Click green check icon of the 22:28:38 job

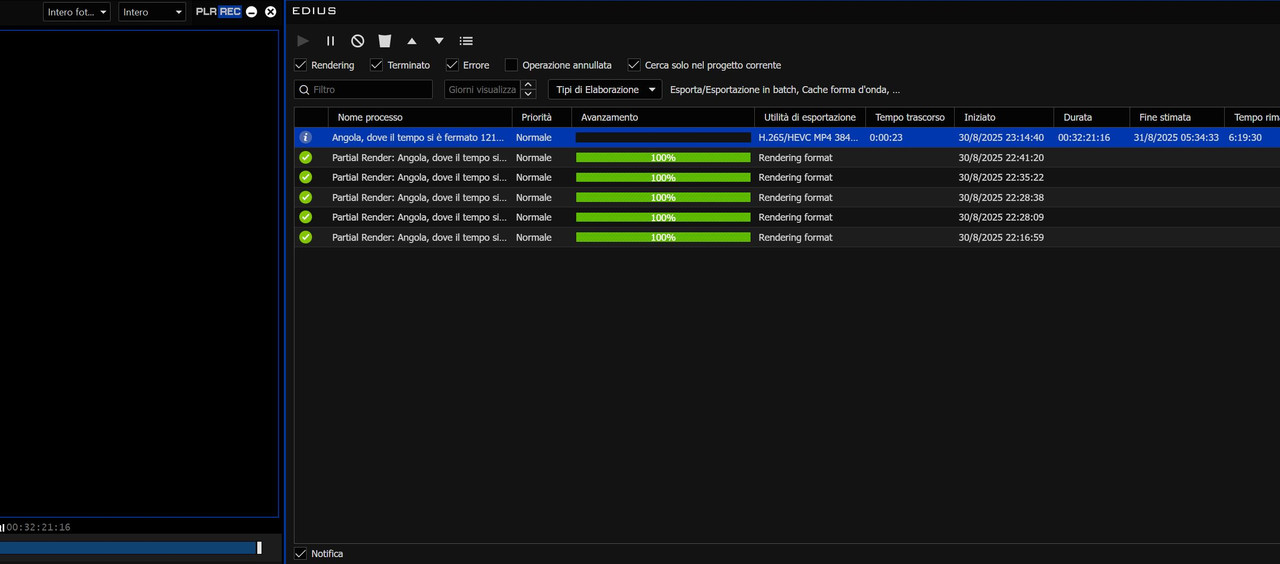click(305, 197)
